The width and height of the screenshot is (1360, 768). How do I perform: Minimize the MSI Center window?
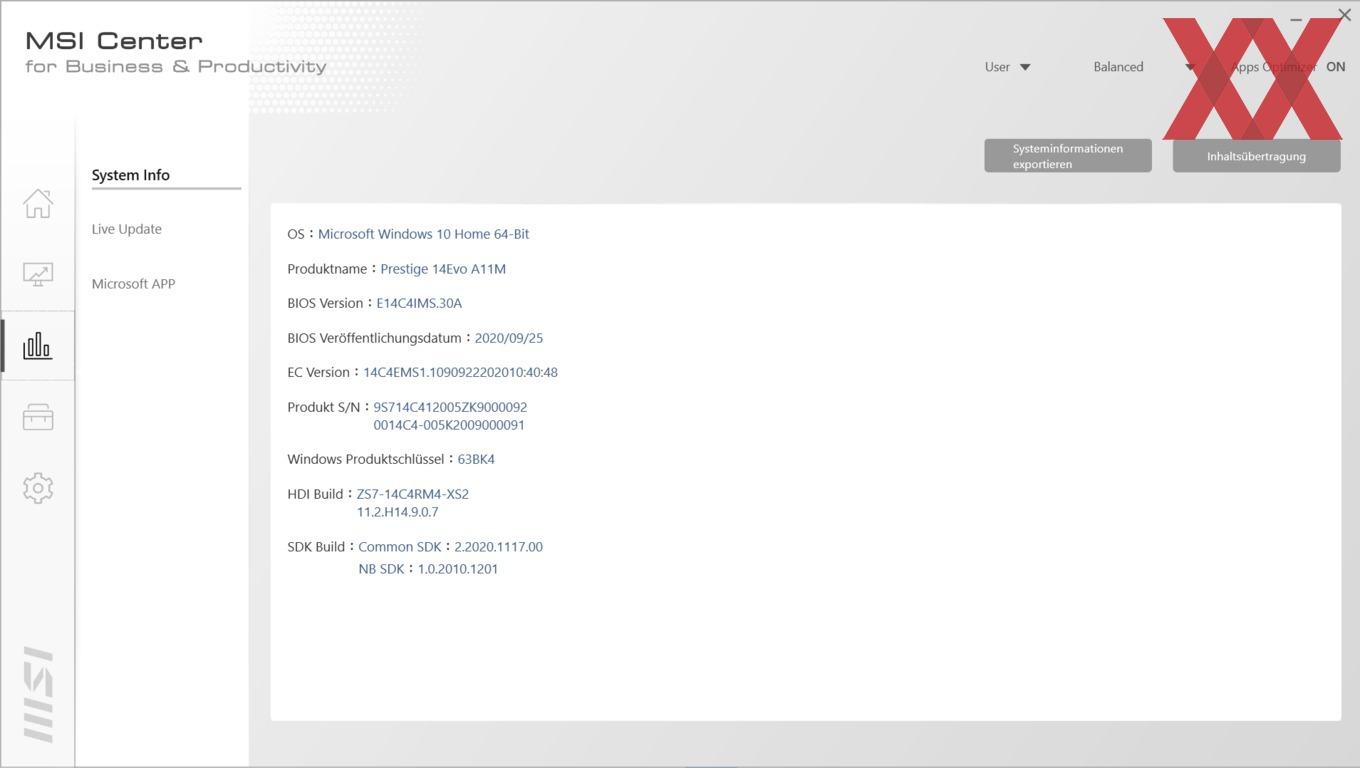[1296, 19]
